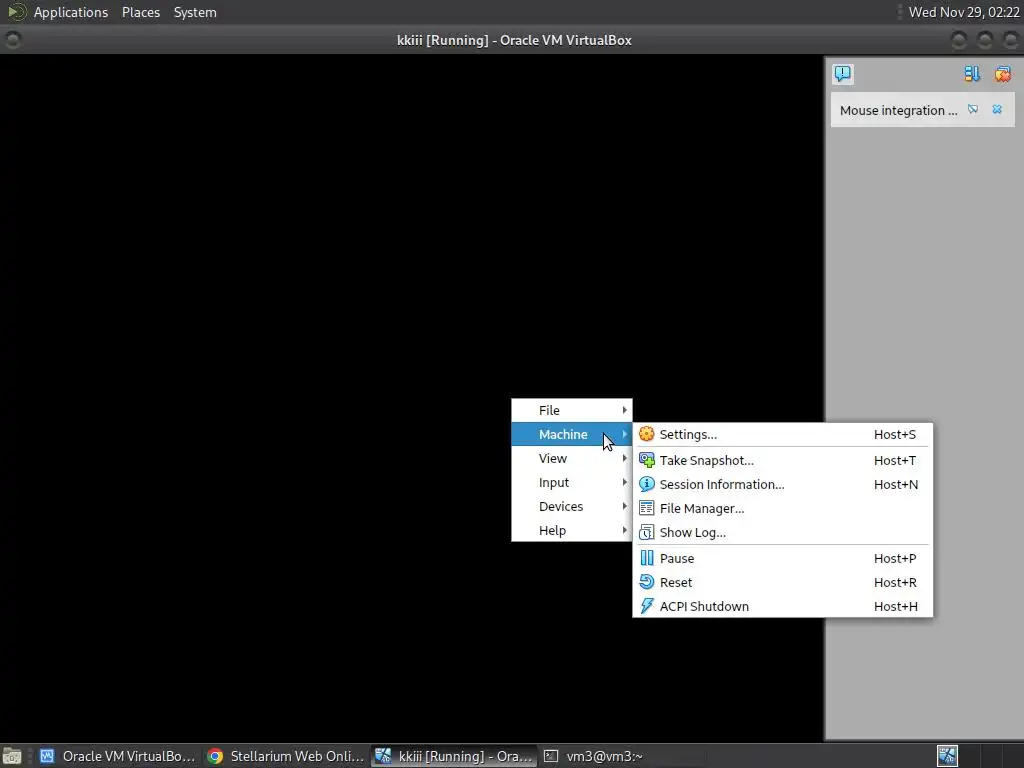Click the delete all notifications icon
Screen dimensions: 1024x768
1002,74
